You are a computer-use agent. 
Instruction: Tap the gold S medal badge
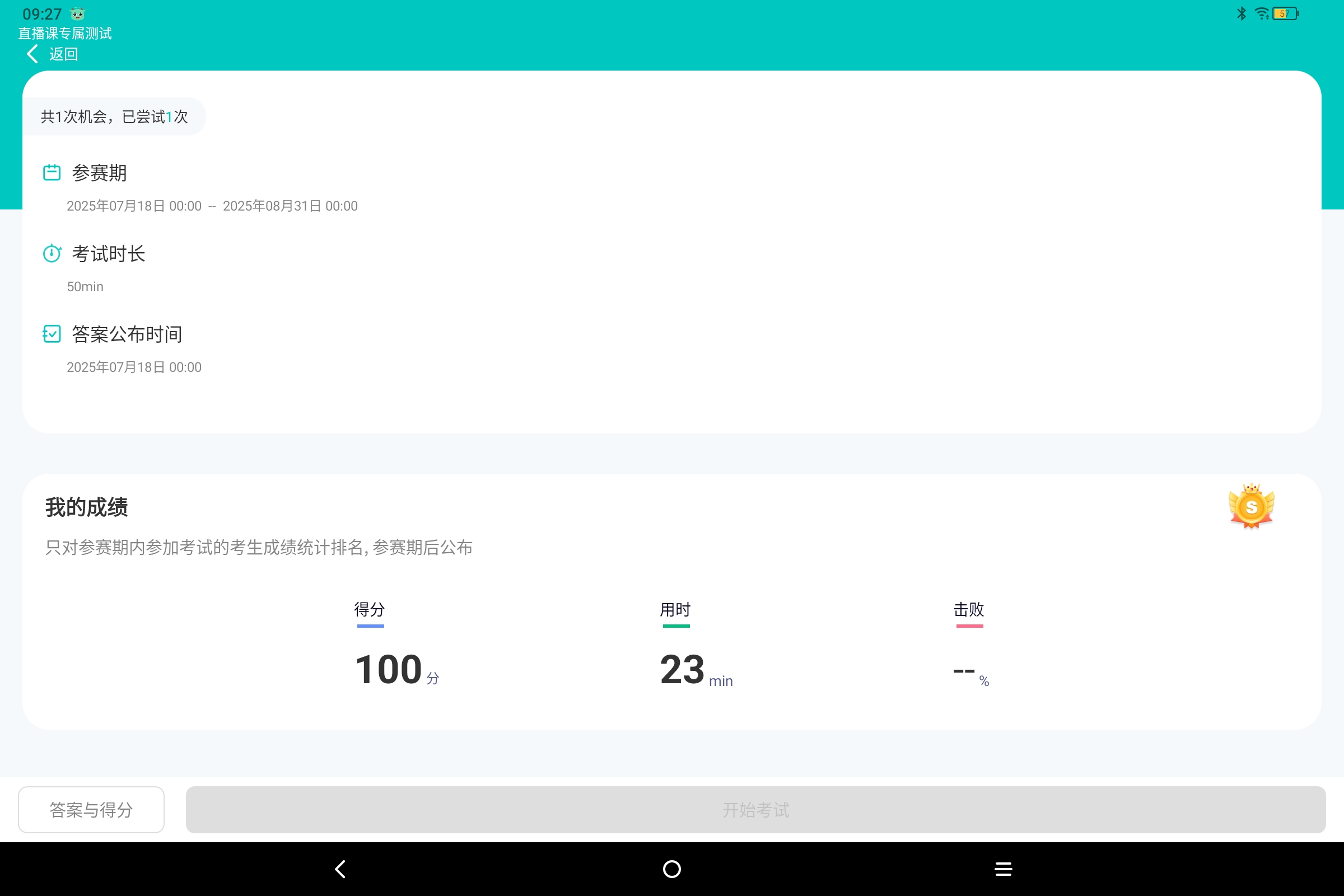1252,506
